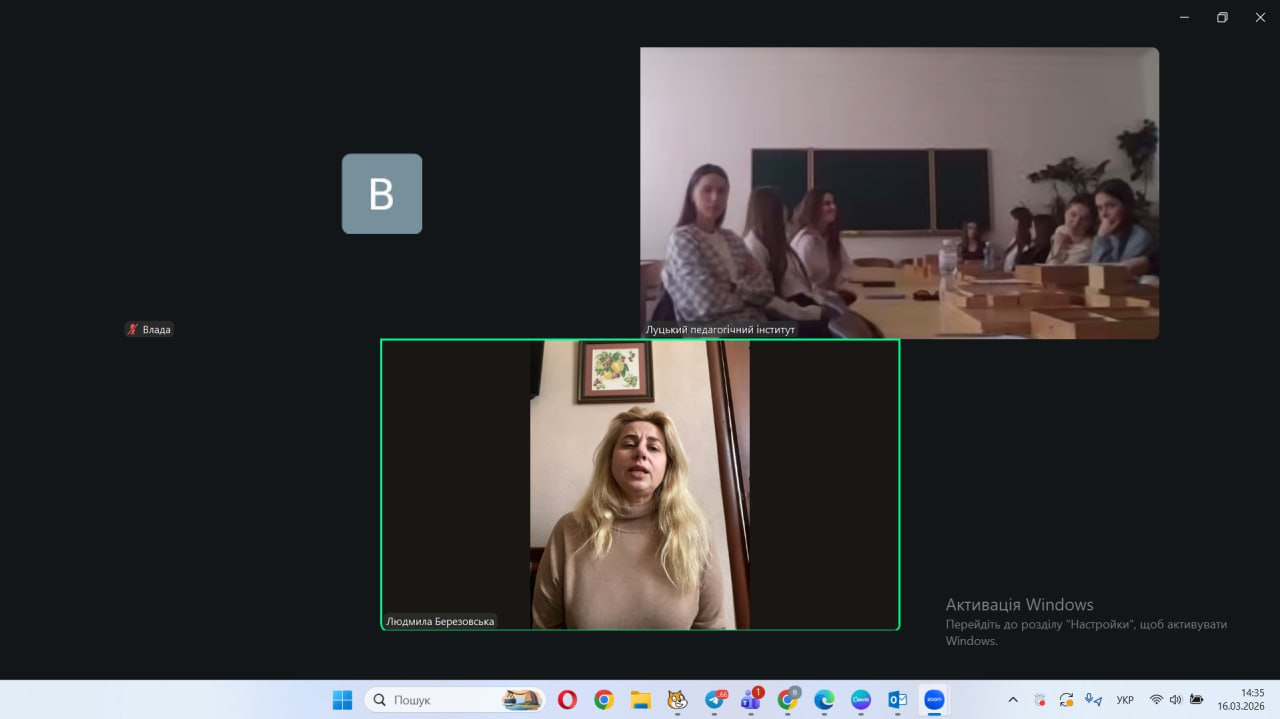Restore down the Zoom window

(1222, 17)
